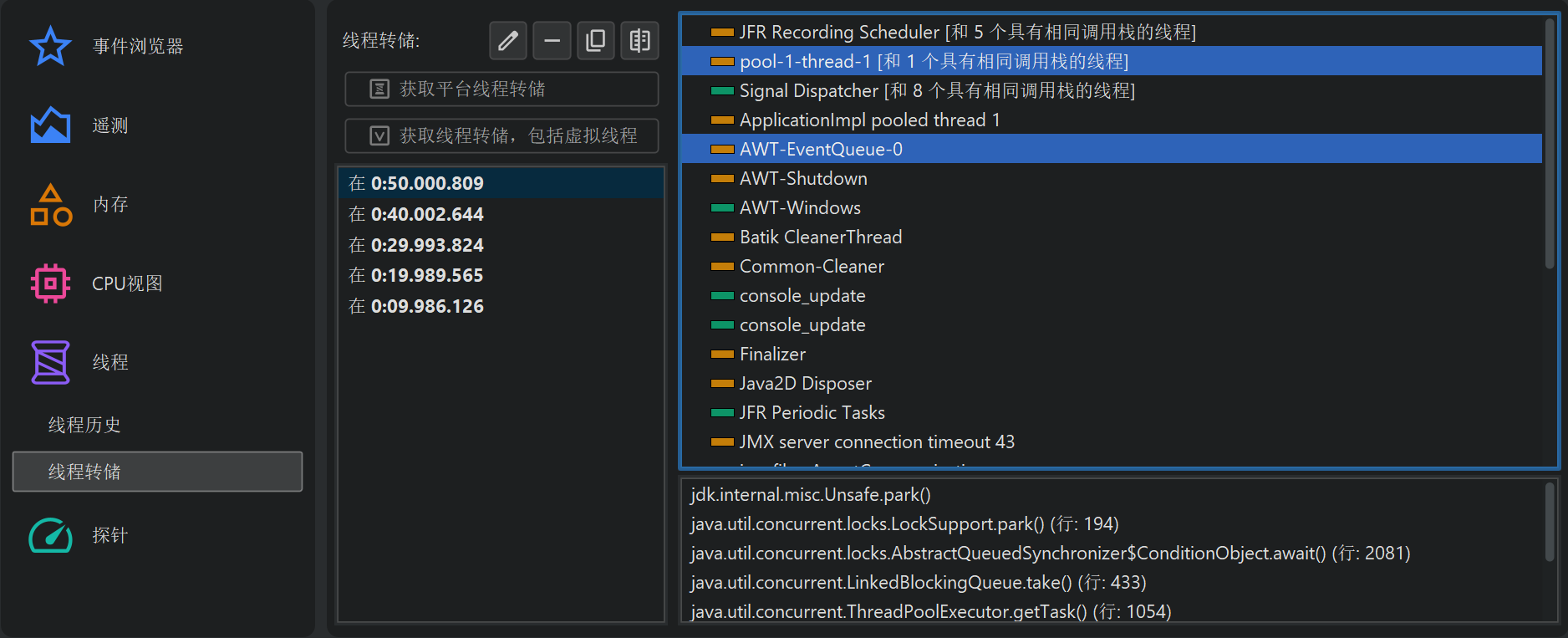Select the 线程转储 sidebar item
The width and height of the screenshot is (1568, 638).
[157, 472]
